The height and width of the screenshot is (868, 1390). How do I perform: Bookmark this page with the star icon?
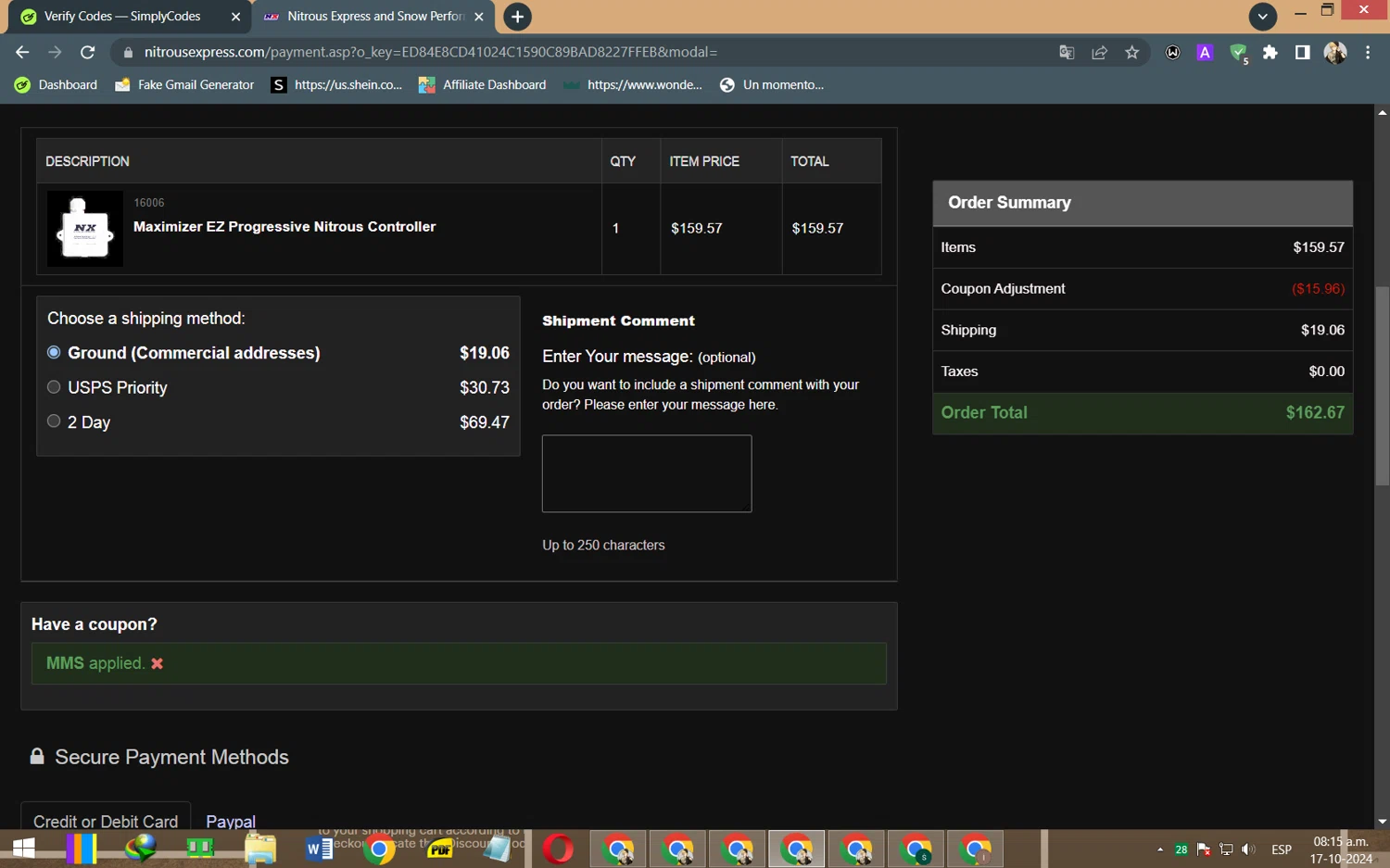pyautogui.click(x=1131, y=53)
